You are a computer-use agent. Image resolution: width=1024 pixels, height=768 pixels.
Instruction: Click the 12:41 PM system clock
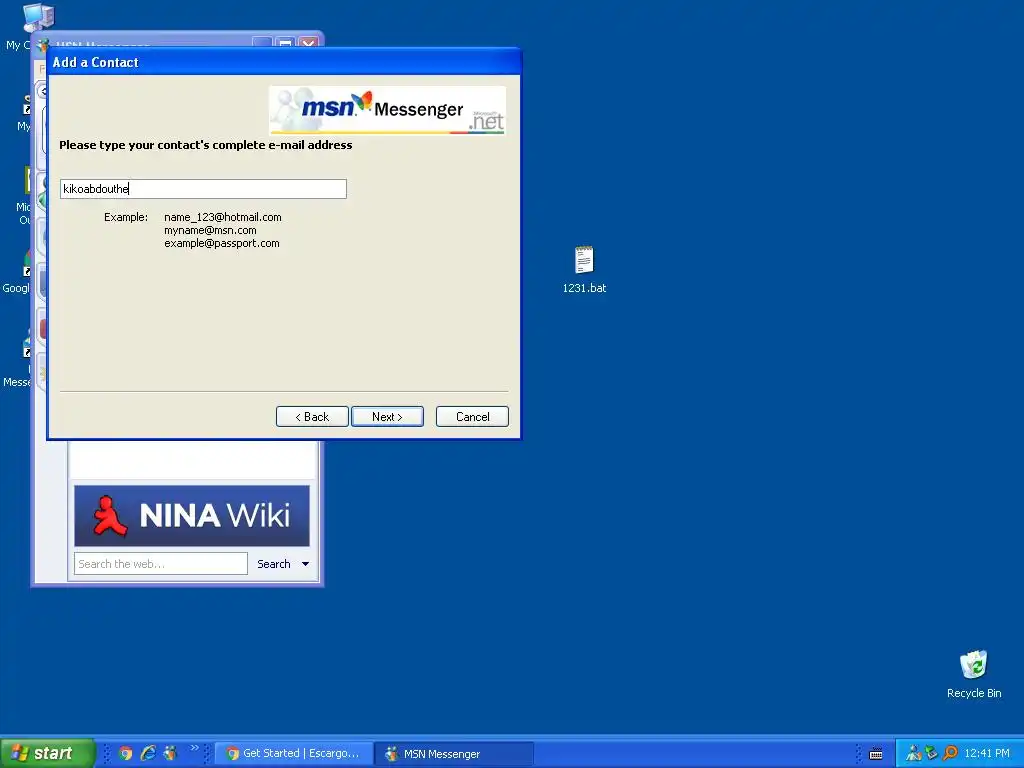click(987, 754)
